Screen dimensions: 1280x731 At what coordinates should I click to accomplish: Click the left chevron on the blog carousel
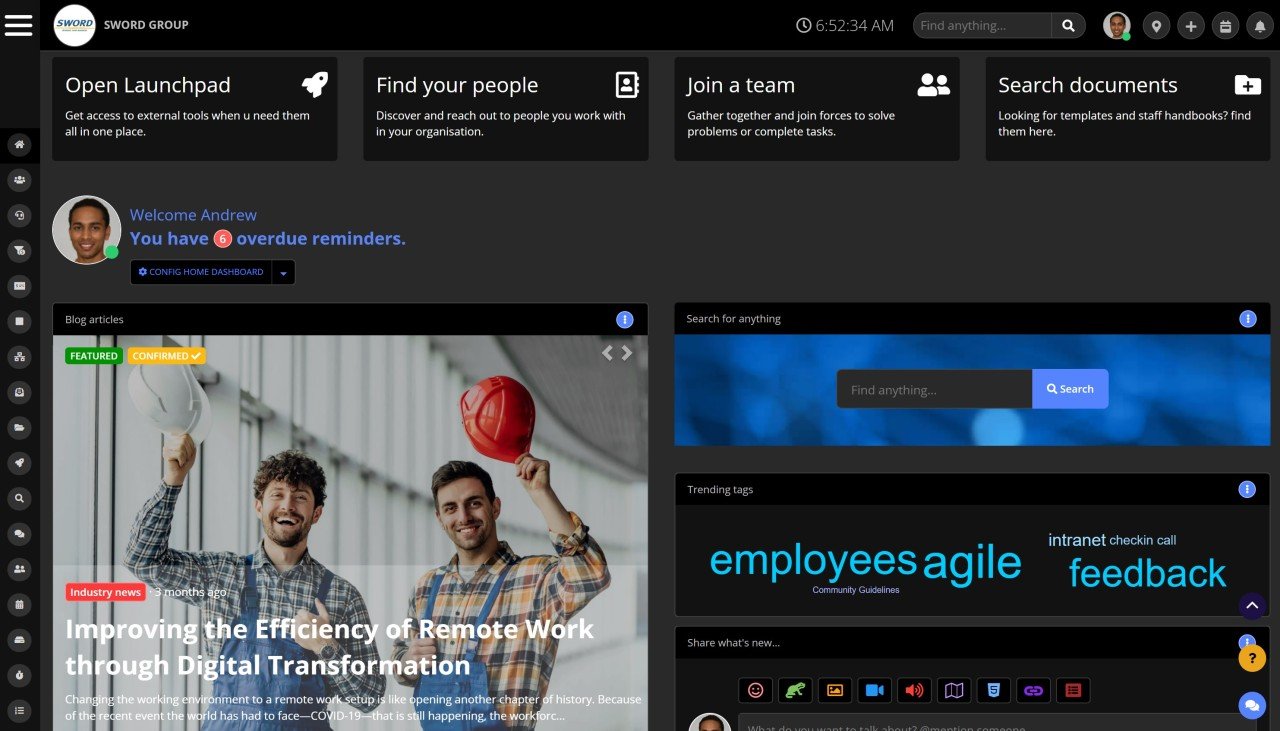click(x=606, y=352)
